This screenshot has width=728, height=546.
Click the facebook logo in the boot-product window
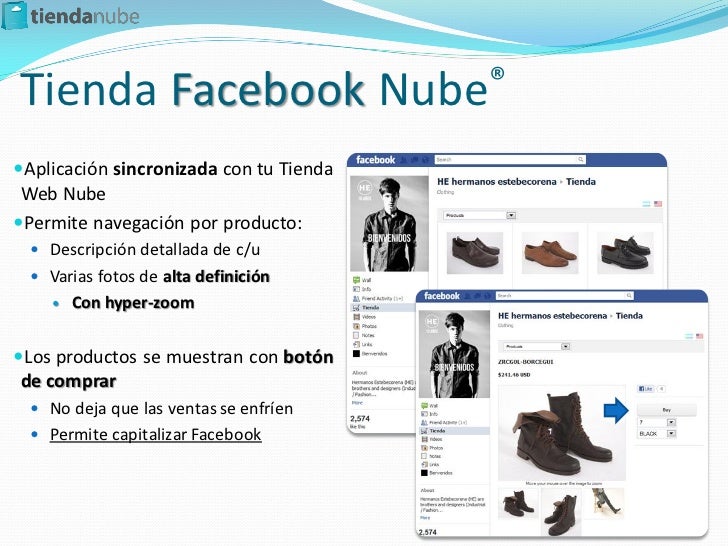coord(442,296)
